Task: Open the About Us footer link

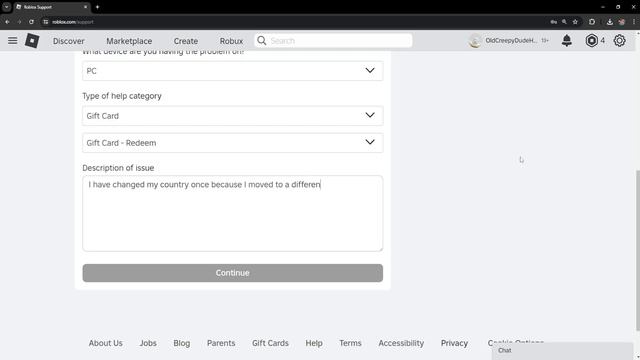Action: [x=106, y=343]
